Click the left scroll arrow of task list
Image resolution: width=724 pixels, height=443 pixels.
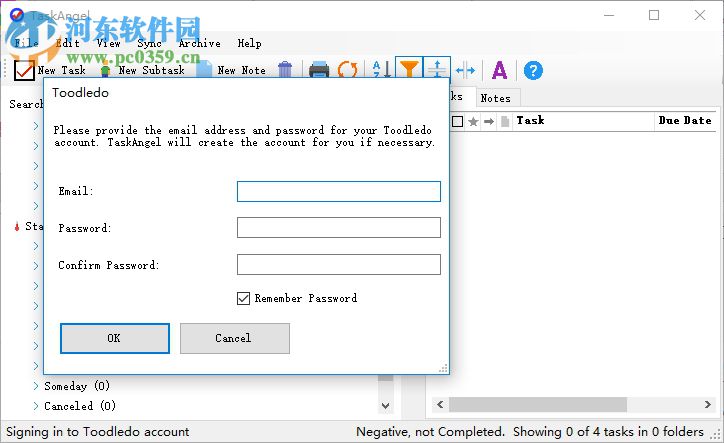(440, 405)
